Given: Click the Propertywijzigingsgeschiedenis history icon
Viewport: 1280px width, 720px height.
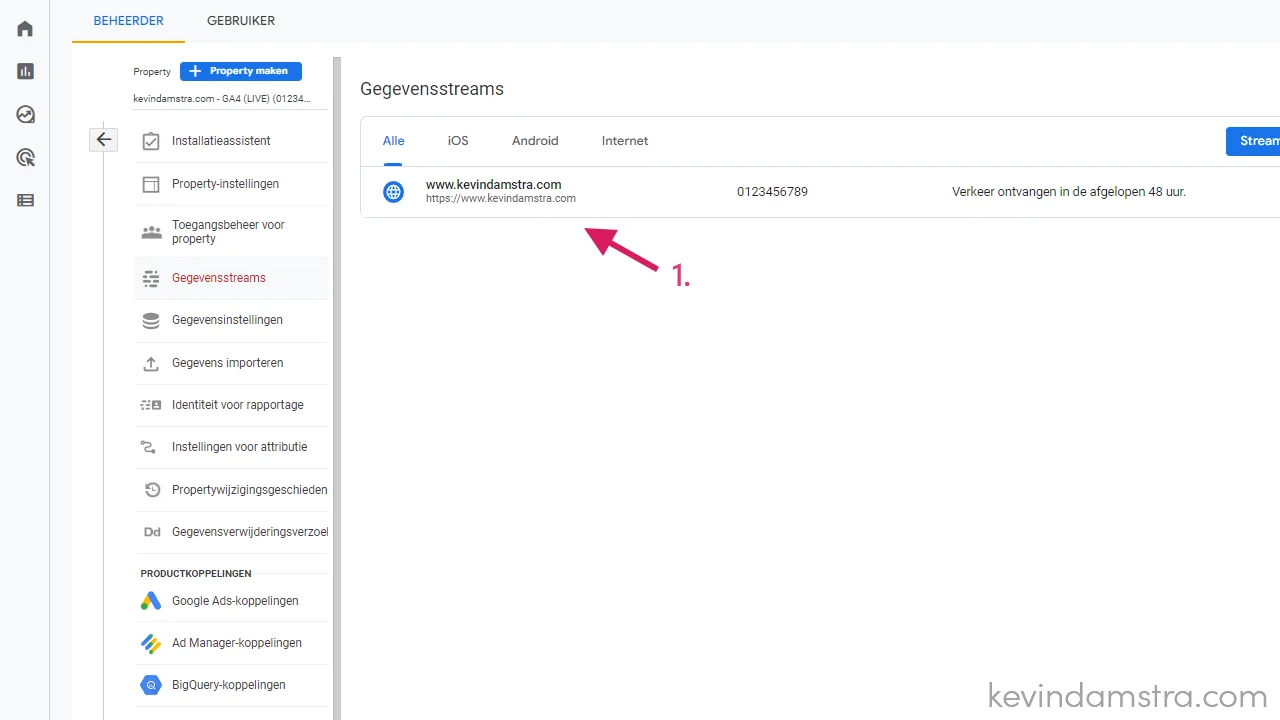Looking at the screenshot, I should [x=151, y=490].
